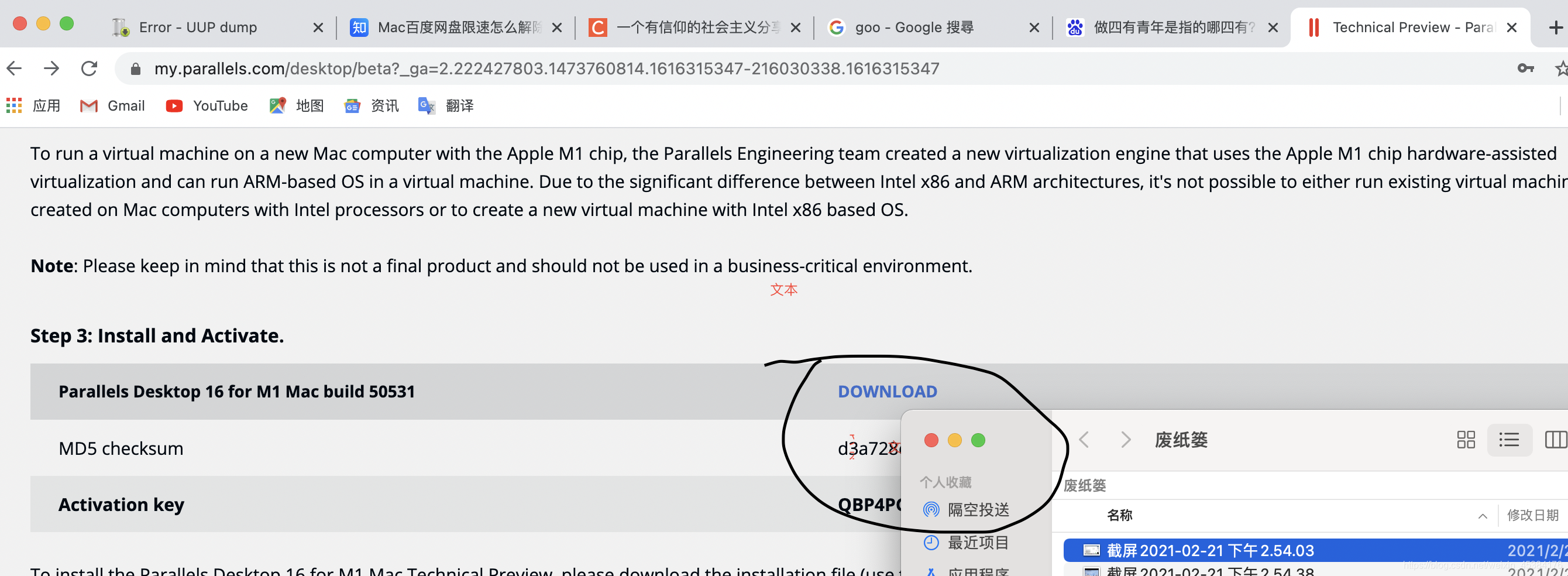Open the saved passwords key icon

pos(1525,68)
